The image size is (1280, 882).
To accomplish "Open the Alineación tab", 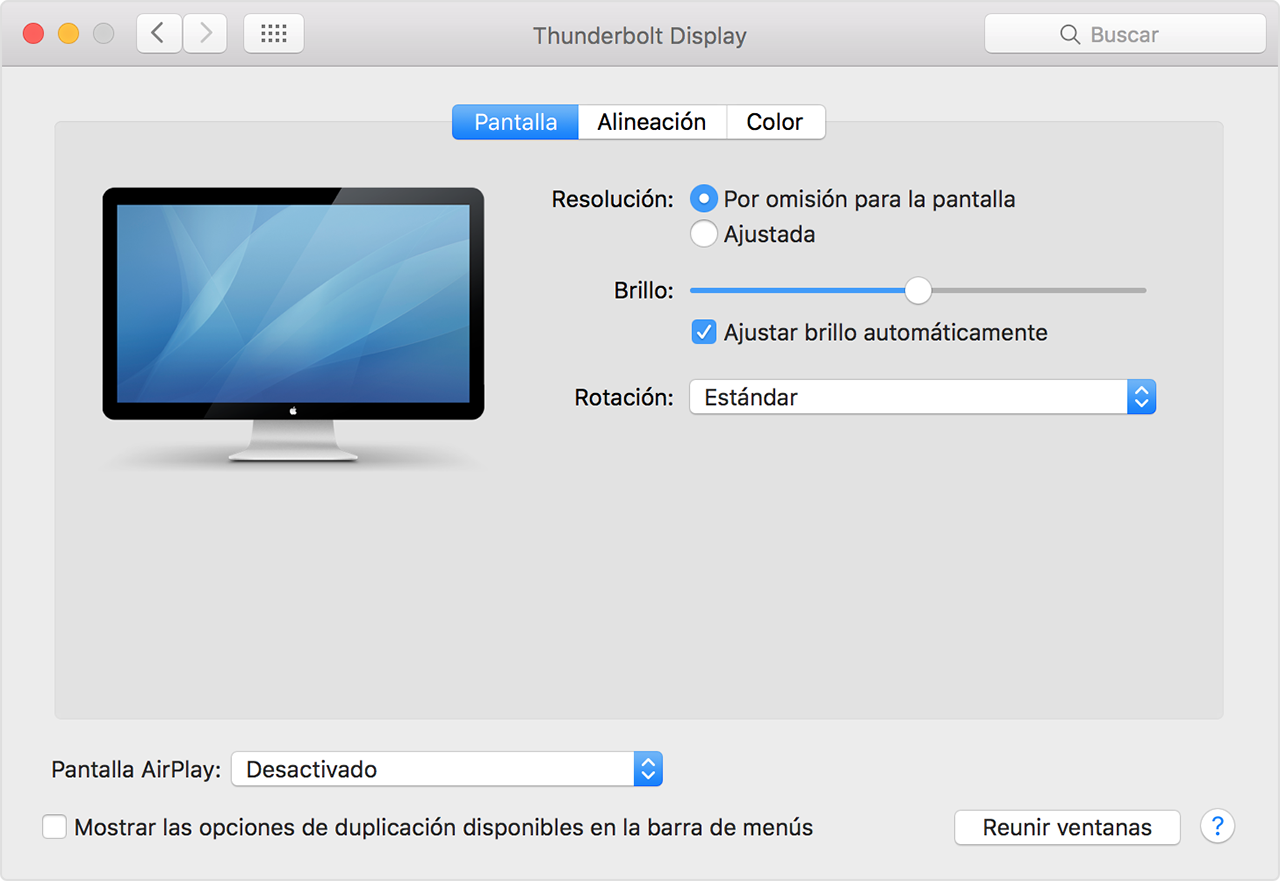I will coord(651,122).
